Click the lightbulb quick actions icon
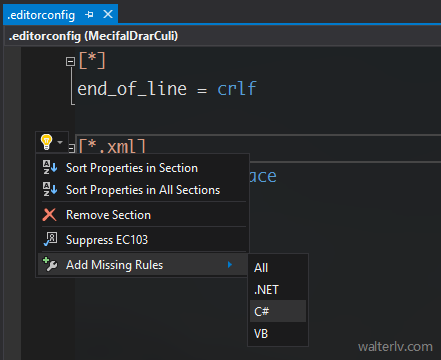Screen dimensions: 441x360 46,142
